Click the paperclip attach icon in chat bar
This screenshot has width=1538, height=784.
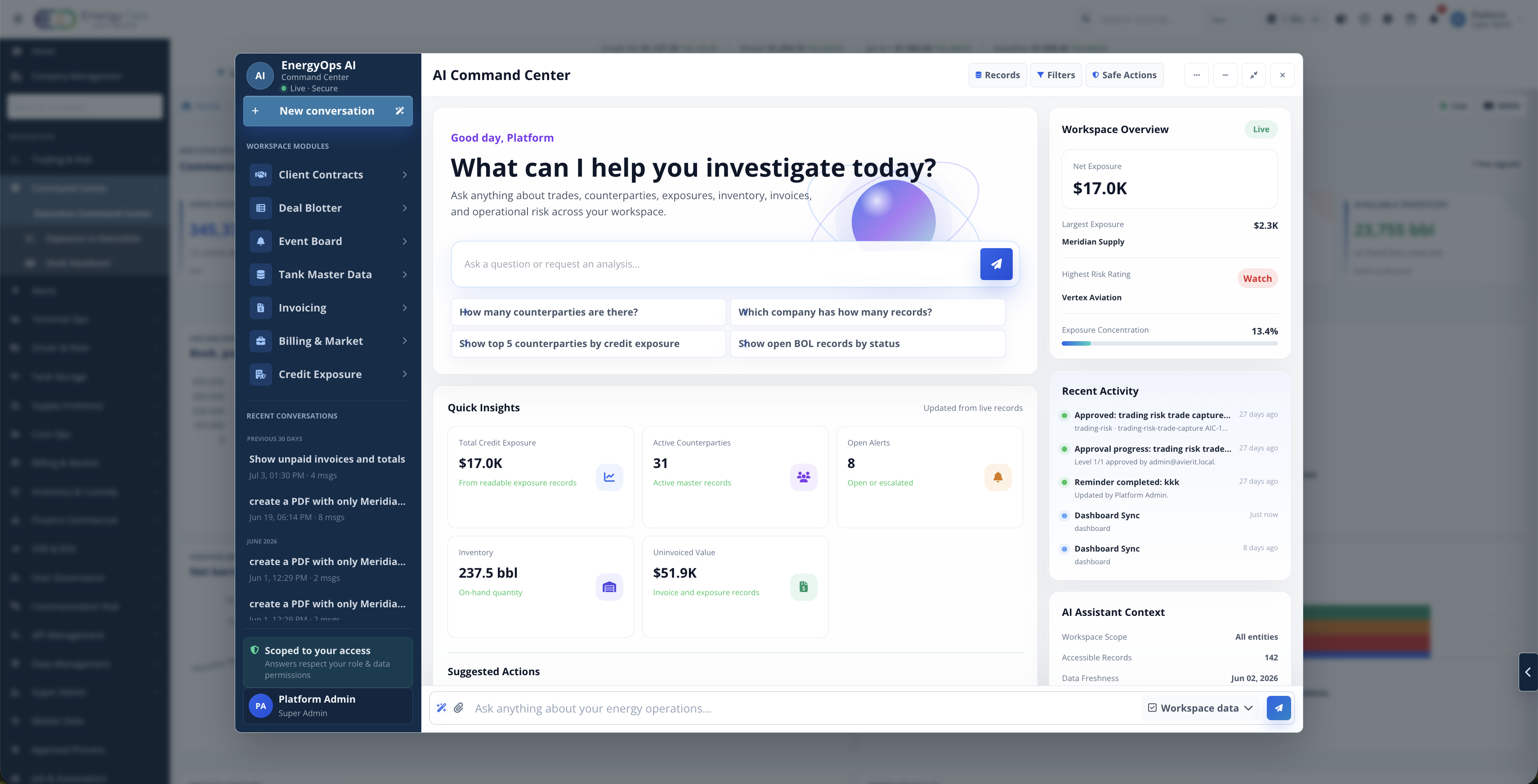[x=459, y=708]
